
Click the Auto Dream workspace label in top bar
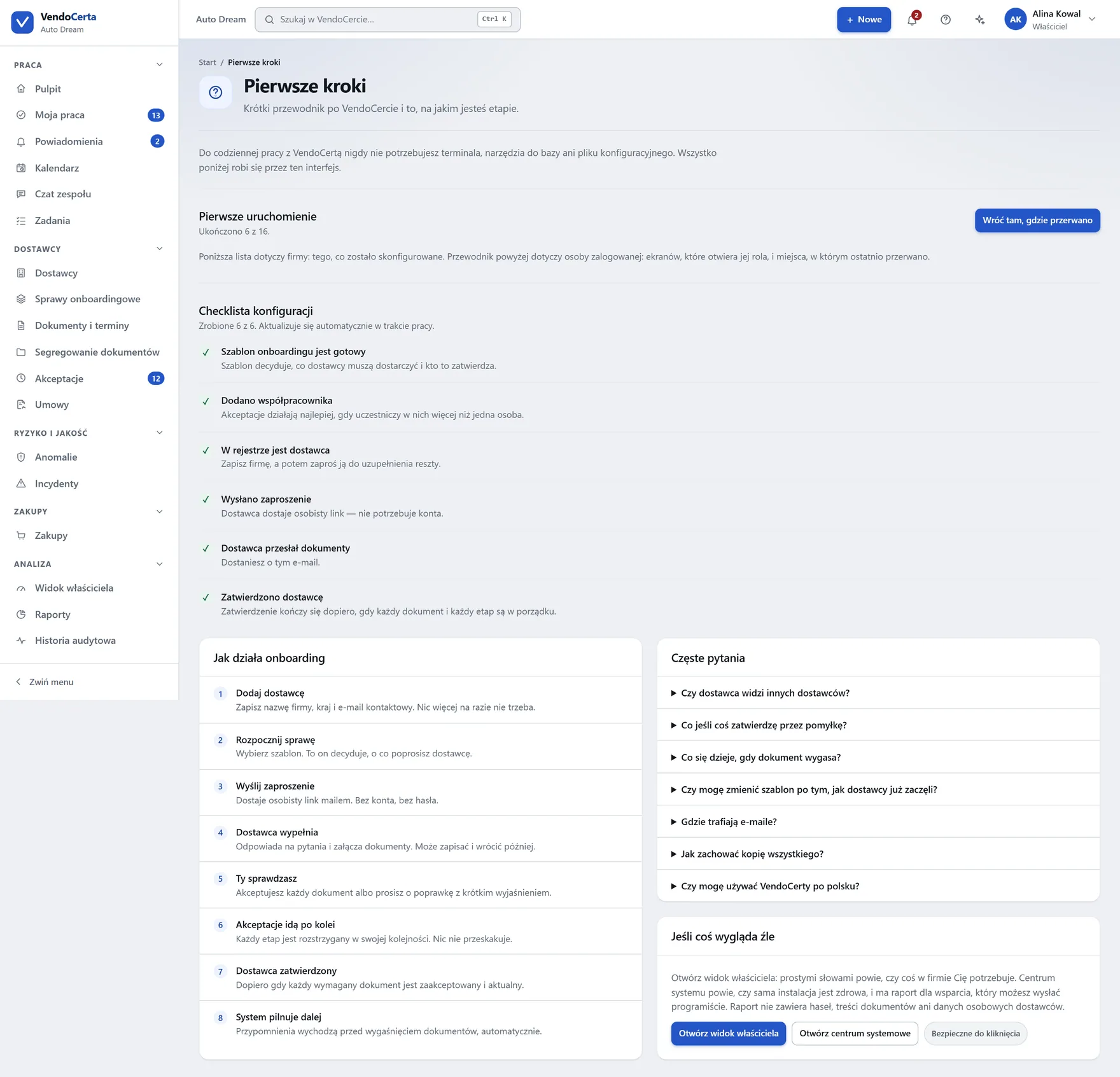(x=221, y=20)
